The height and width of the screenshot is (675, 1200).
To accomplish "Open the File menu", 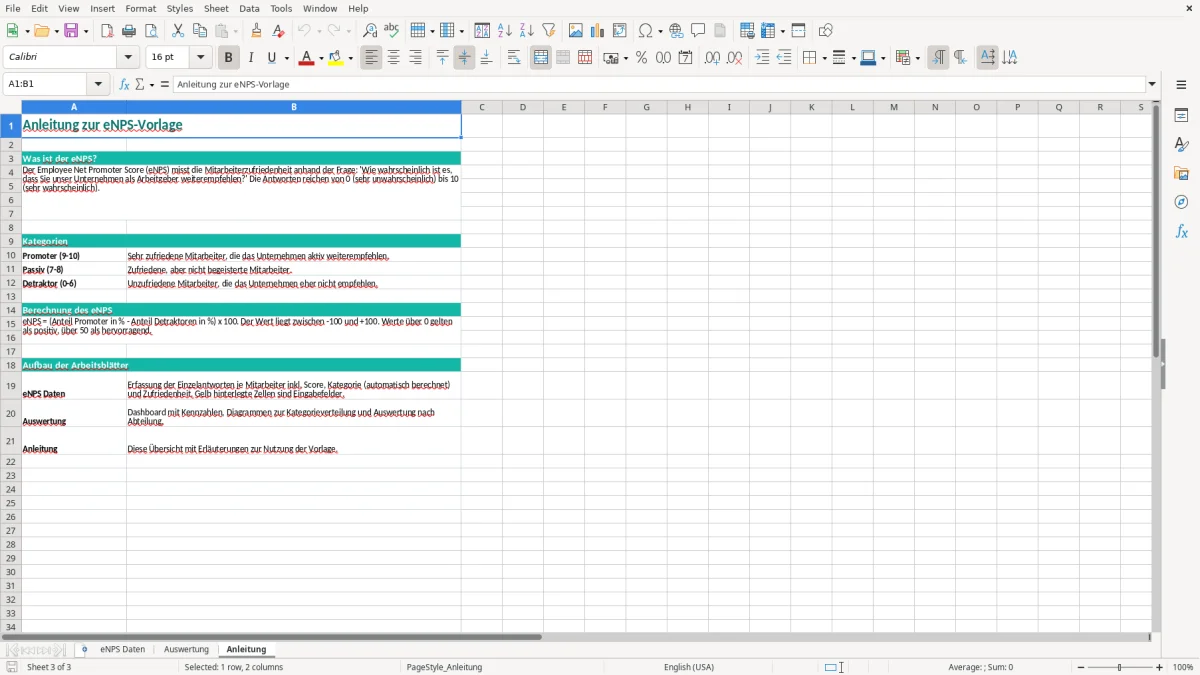I will [x=12, y=8].
